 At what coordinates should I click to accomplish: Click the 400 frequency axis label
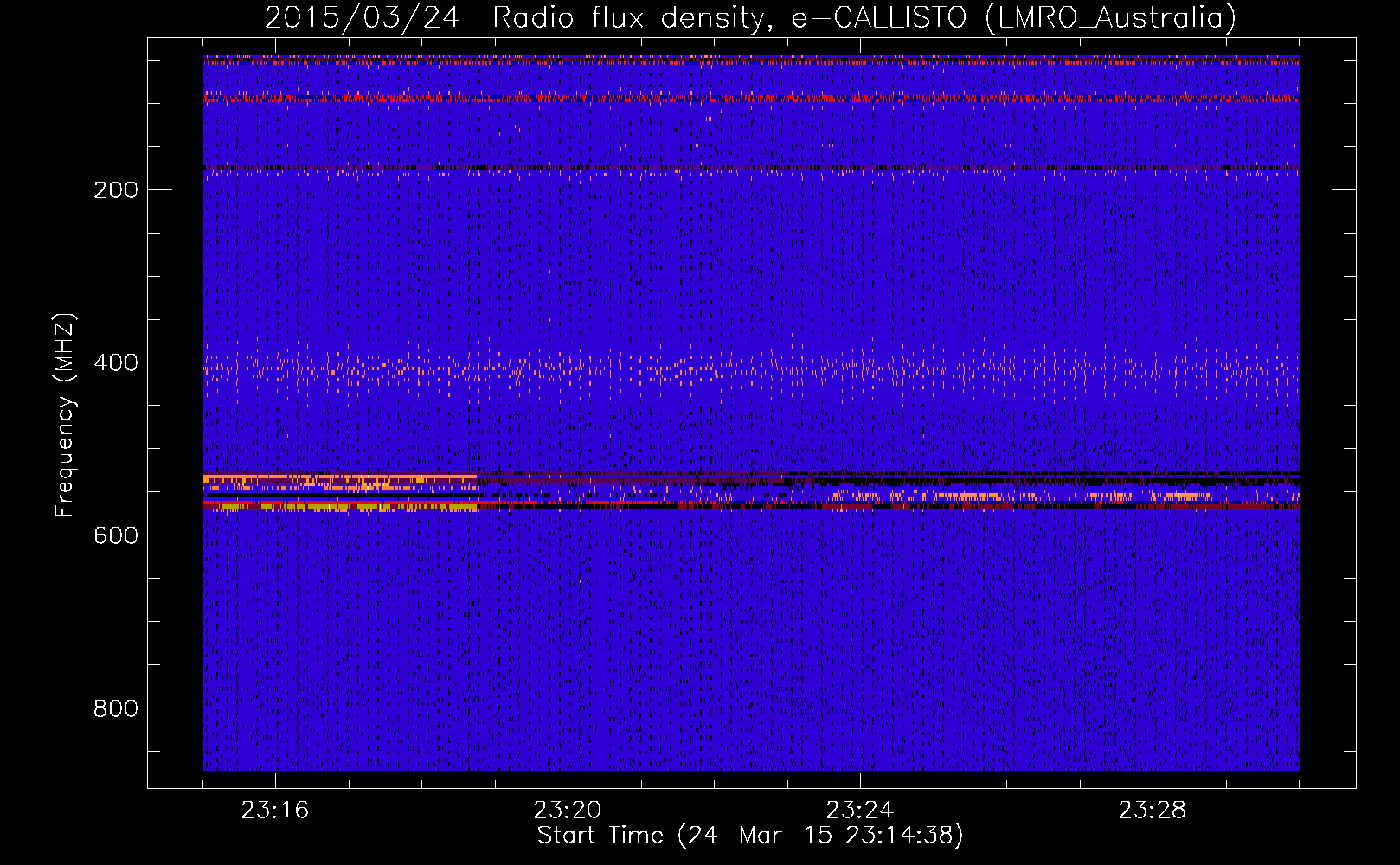[x=116, y=363]
